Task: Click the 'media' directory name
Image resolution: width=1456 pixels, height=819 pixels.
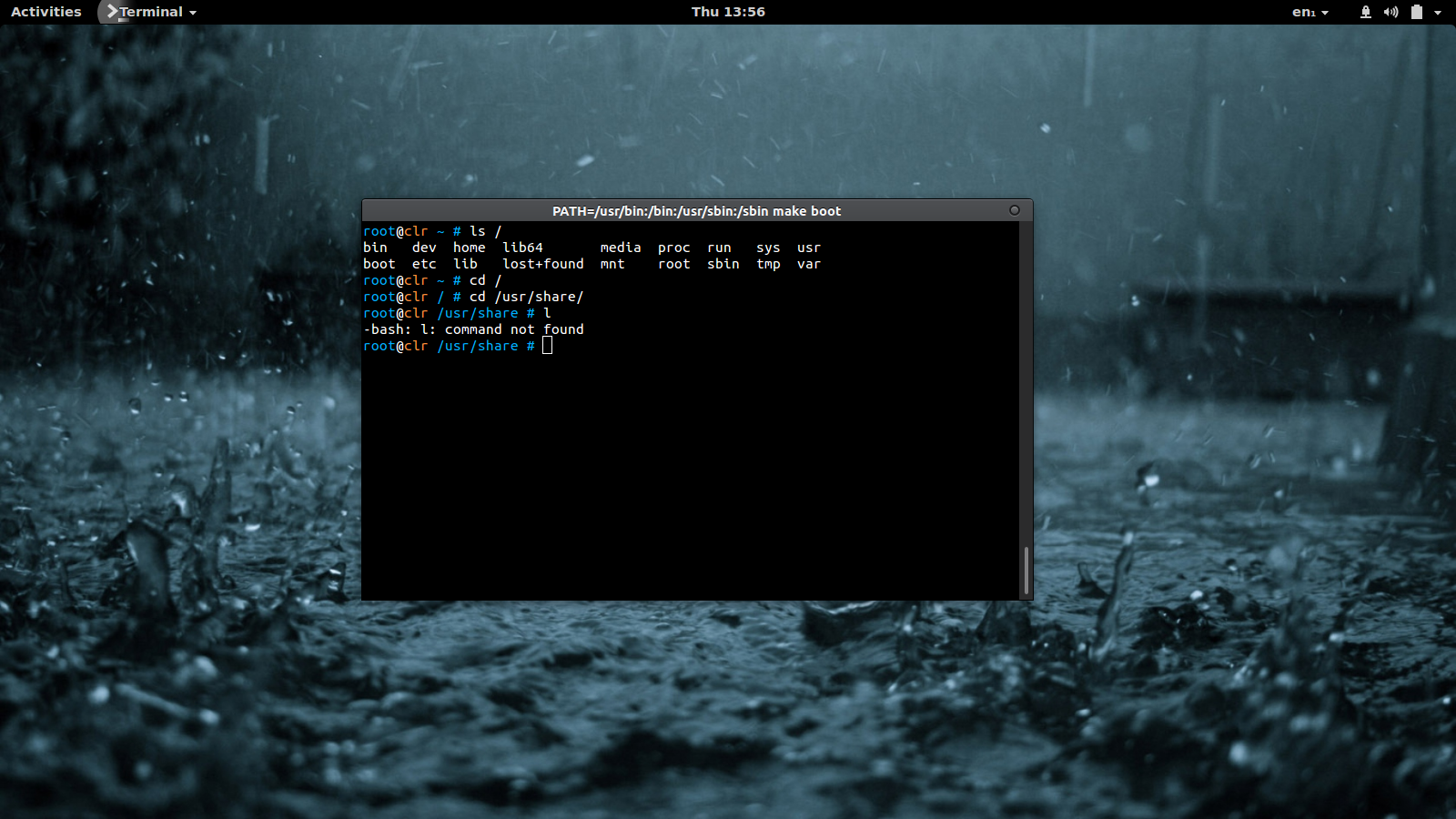Action: 621,248
